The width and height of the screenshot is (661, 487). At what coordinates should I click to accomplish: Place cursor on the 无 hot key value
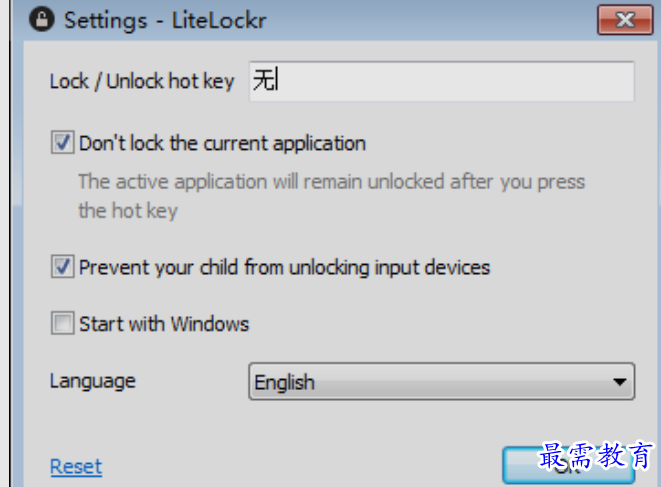point(263,80)
